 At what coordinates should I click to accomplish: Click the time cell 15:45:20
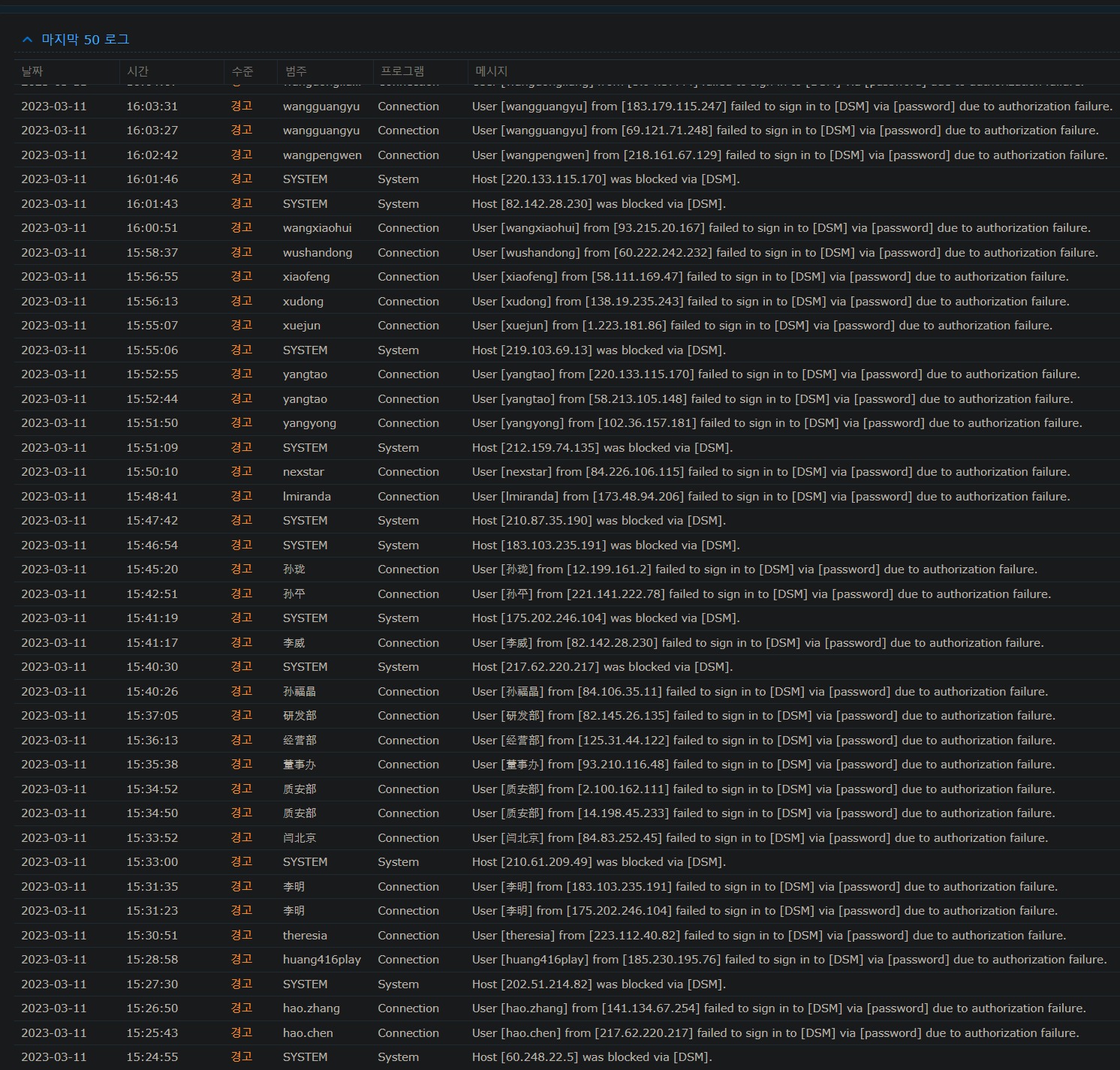click(152, 570)
